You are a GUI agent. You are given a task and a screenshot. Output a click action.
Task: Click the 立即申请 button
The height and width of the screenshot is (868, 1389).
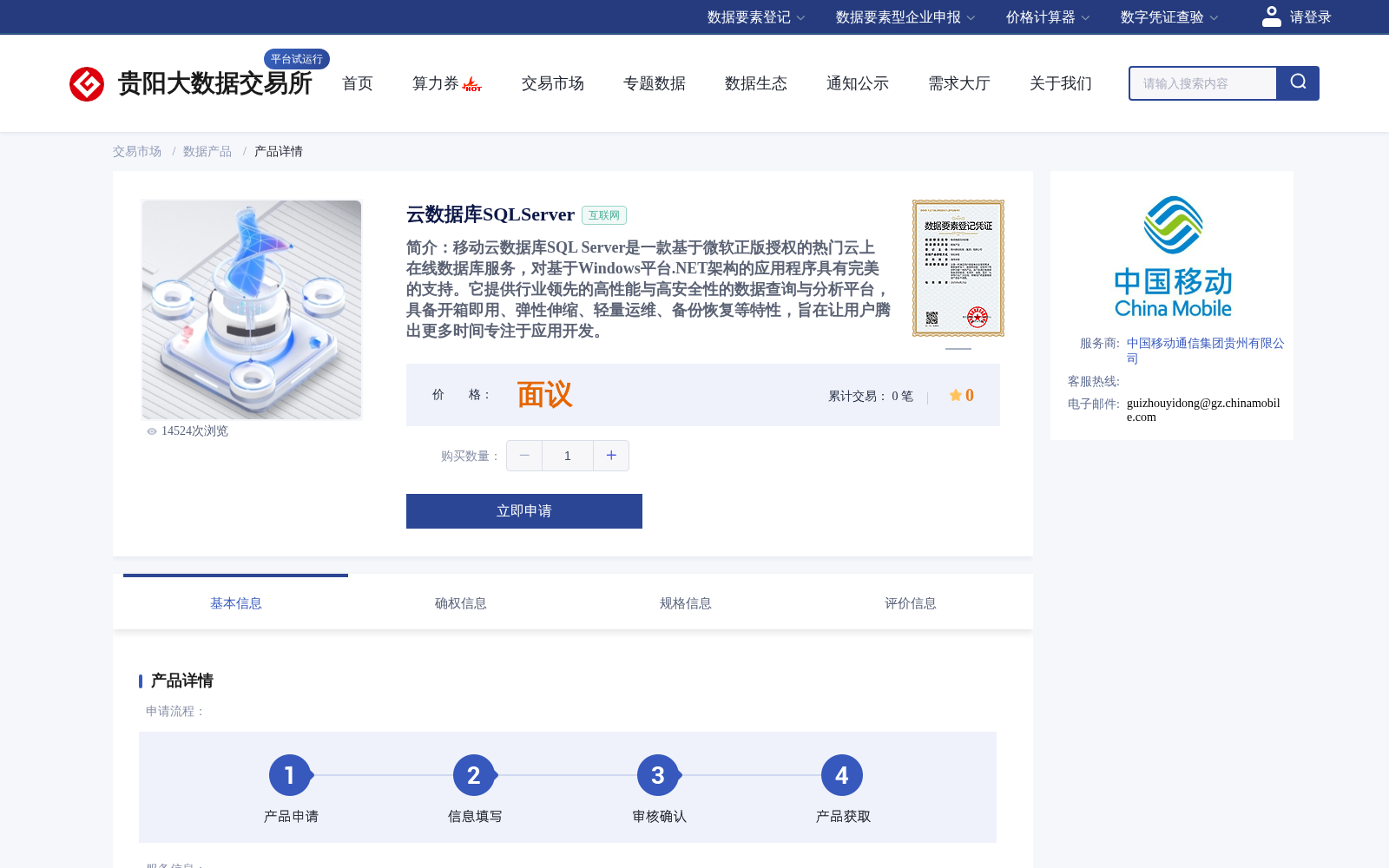pyautogui.click(x=524, y=511)
